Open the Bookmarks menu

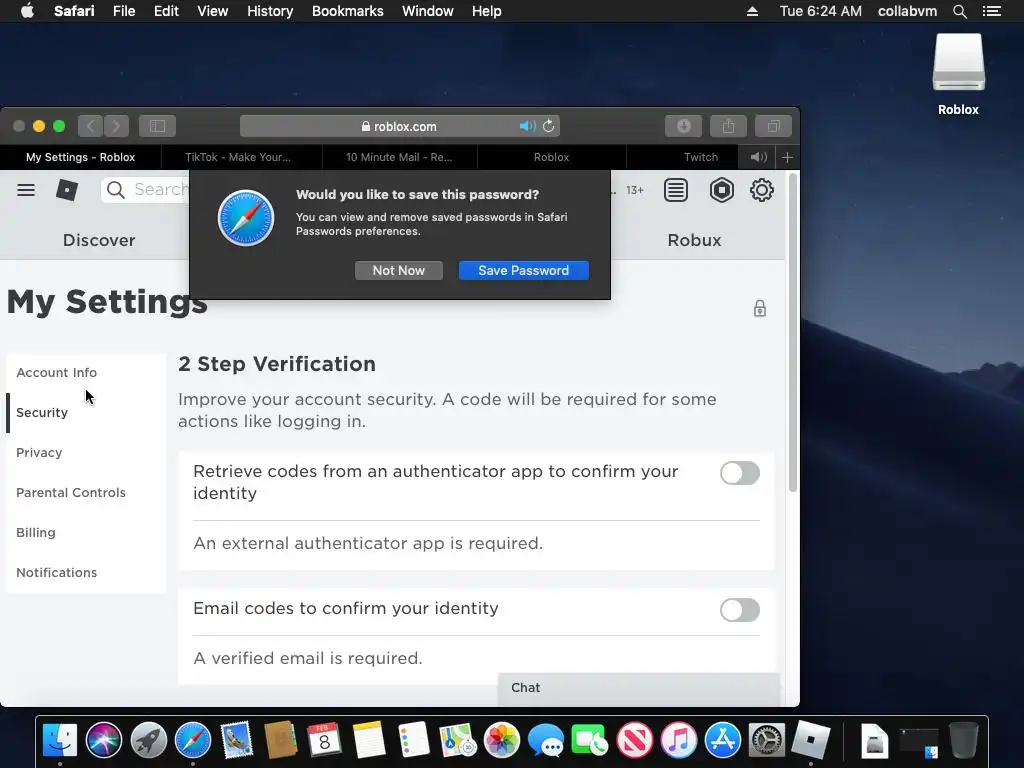347,11
